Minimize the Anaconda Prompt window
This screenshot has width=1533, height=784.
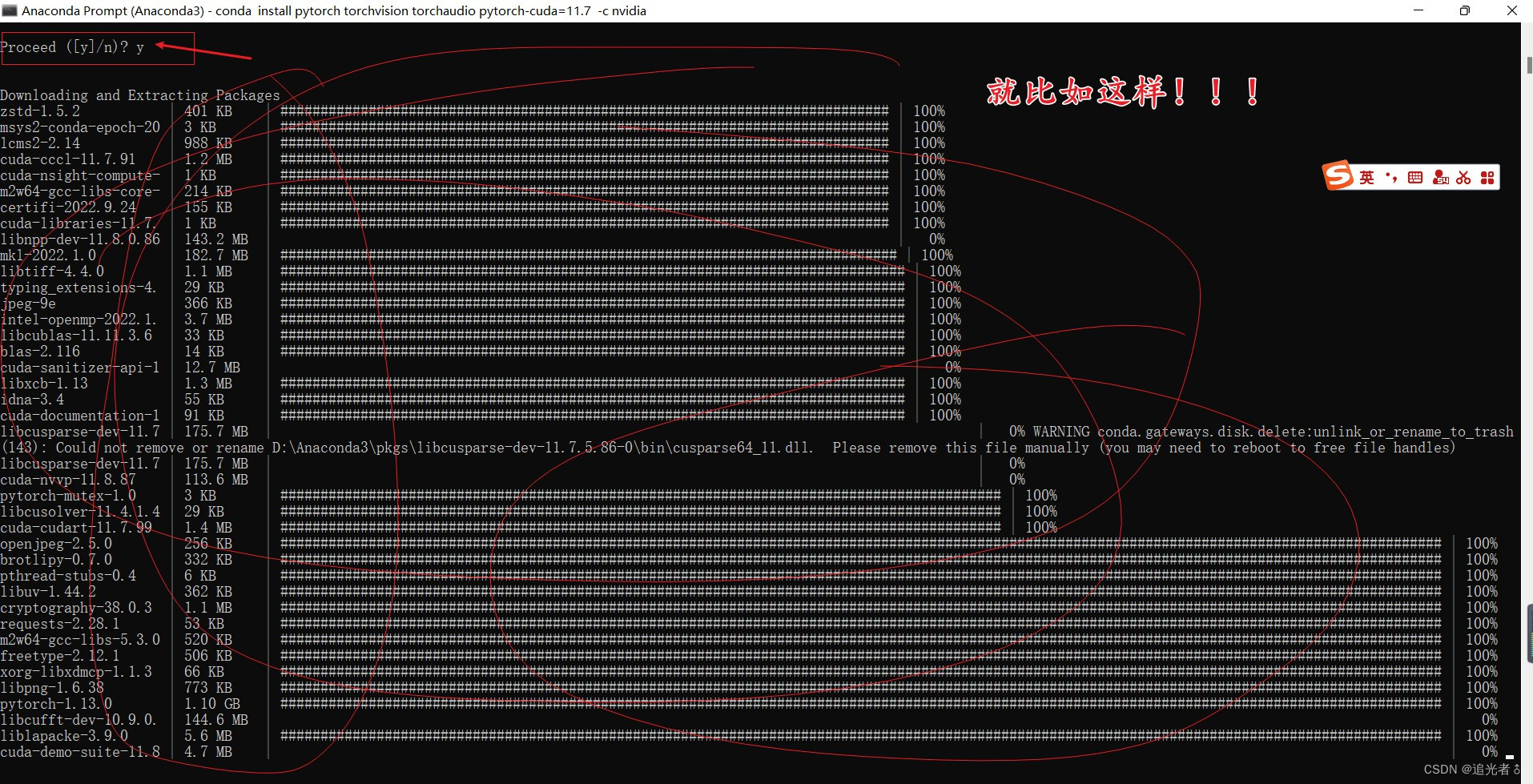[1418, 10]
